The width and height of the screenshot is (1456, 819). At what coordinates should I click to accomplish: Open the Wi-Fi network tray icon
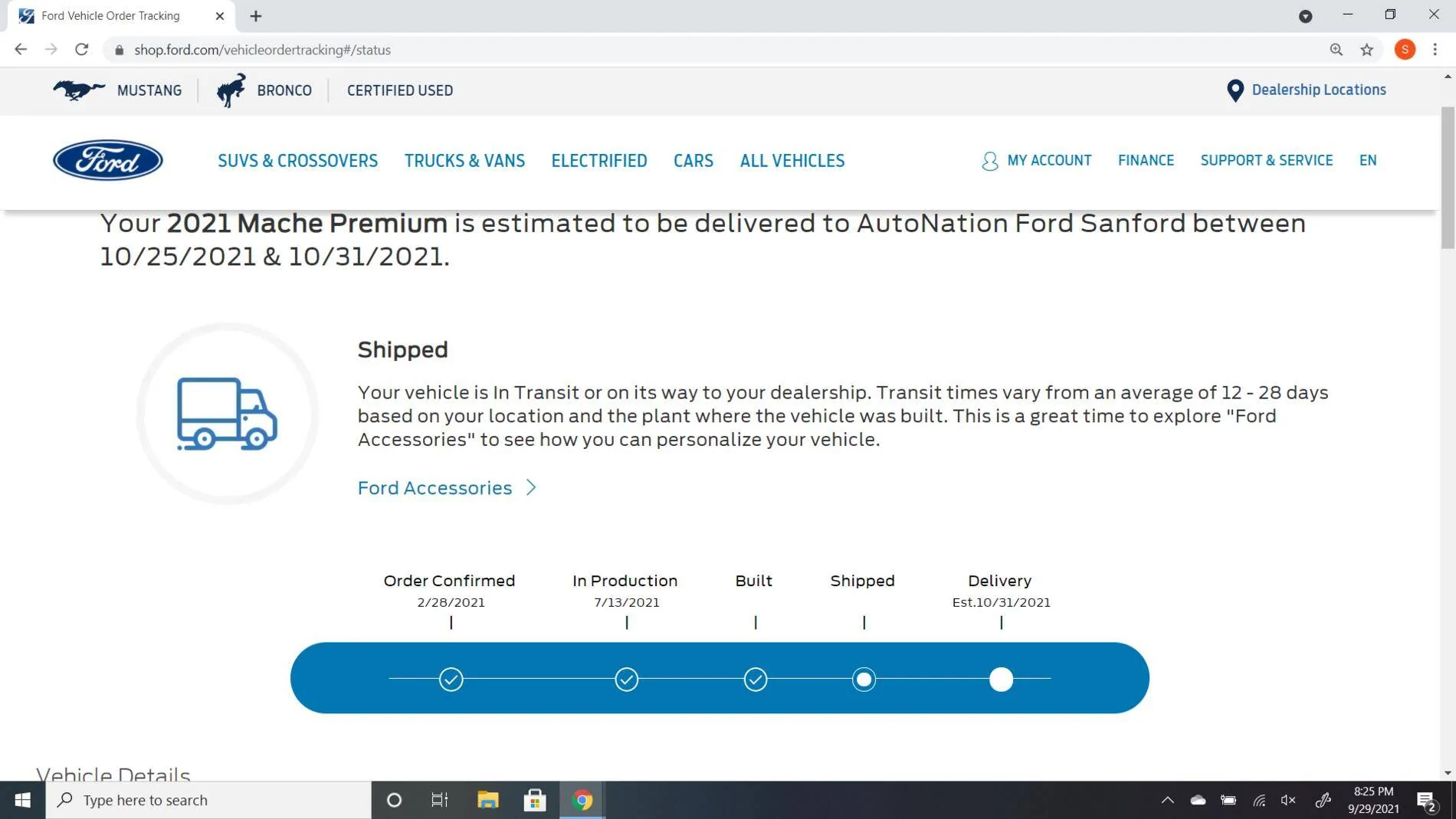tap(1259, 801)
